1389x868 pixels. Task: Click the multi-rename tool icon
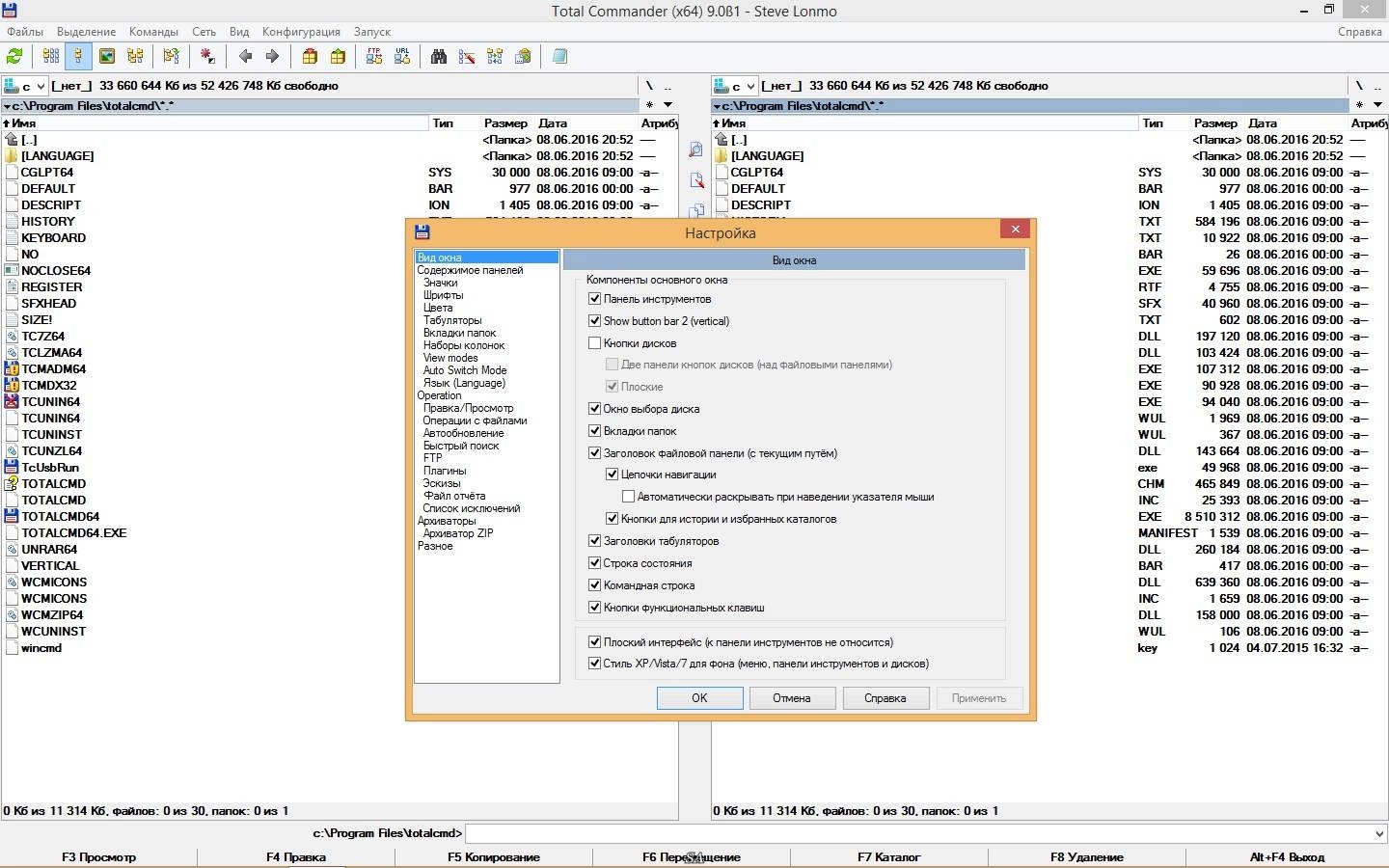coord(467,57)
